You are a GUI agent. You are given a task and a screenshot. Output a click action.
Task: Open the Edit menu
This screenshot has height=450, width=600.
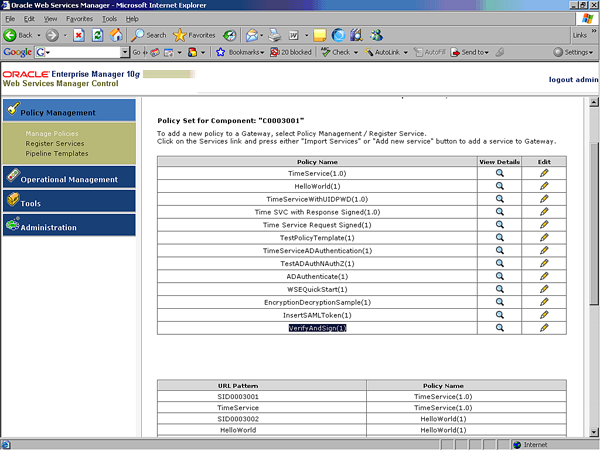(29, 19)
